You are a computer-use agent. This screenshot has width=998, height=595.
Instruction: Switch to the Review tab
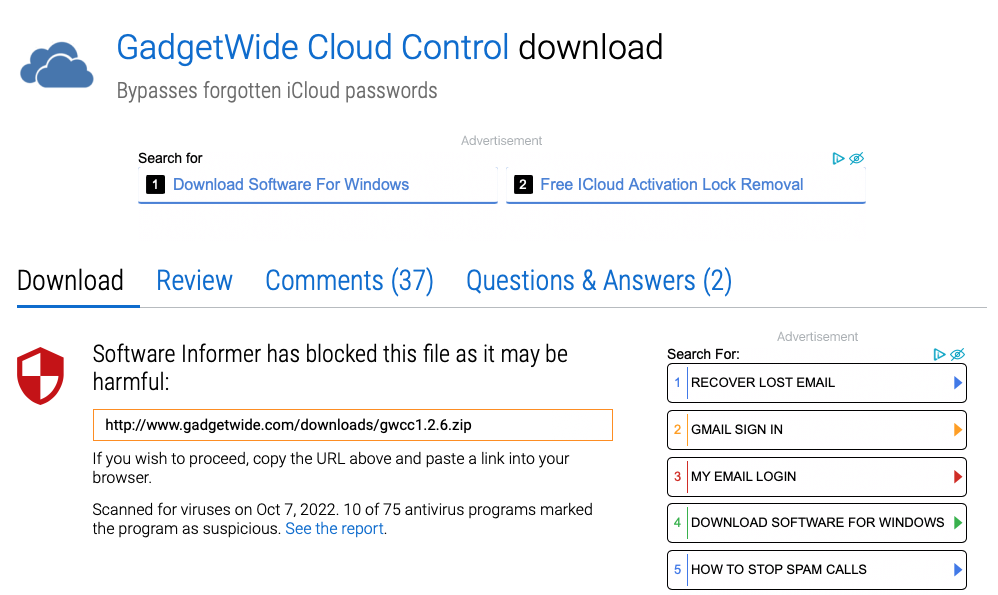click(195, 281)
